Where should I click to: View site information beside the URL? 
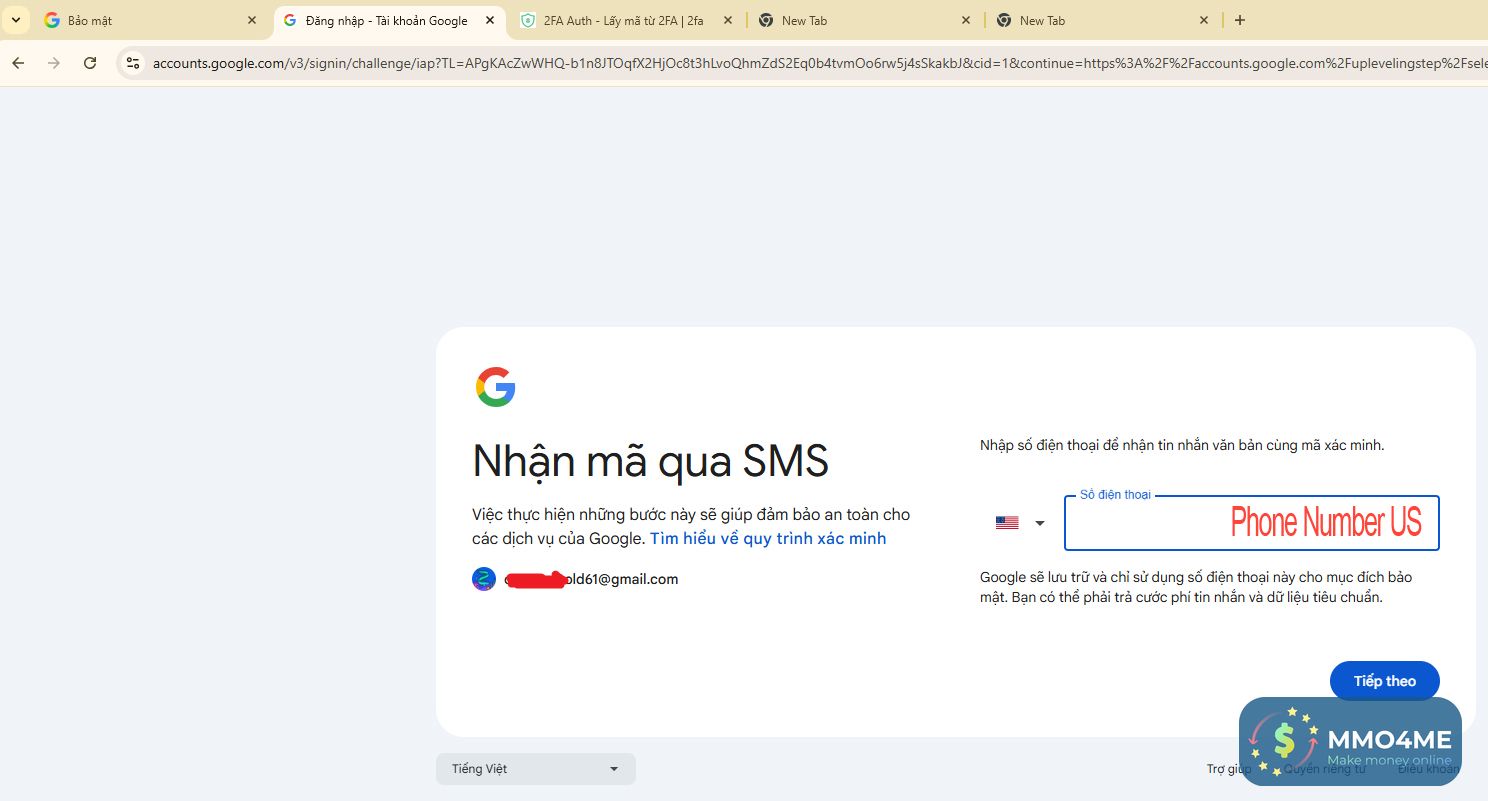coord(132,63)
